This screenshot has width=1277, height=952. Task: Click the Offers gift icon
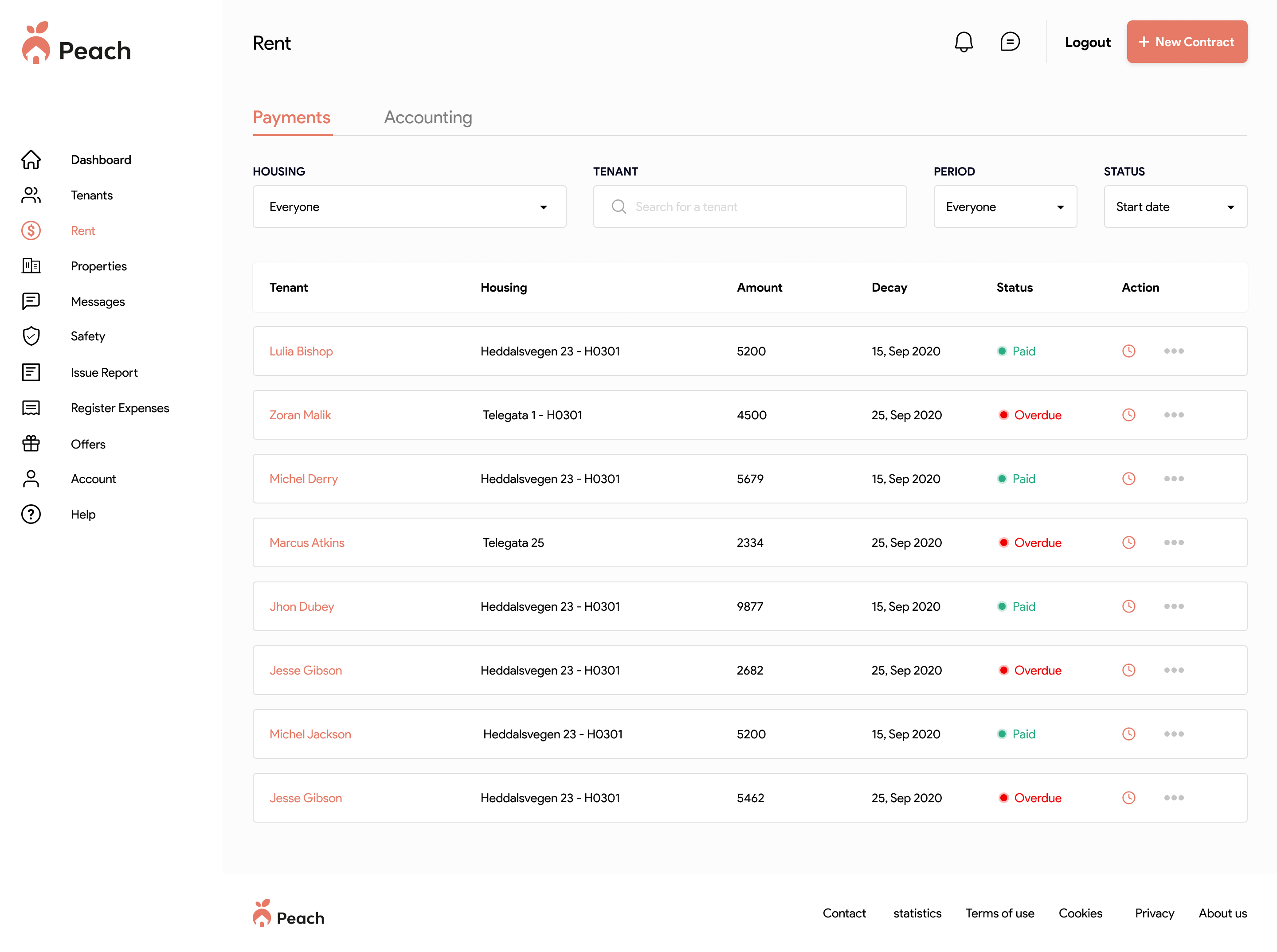coord(31,444)
